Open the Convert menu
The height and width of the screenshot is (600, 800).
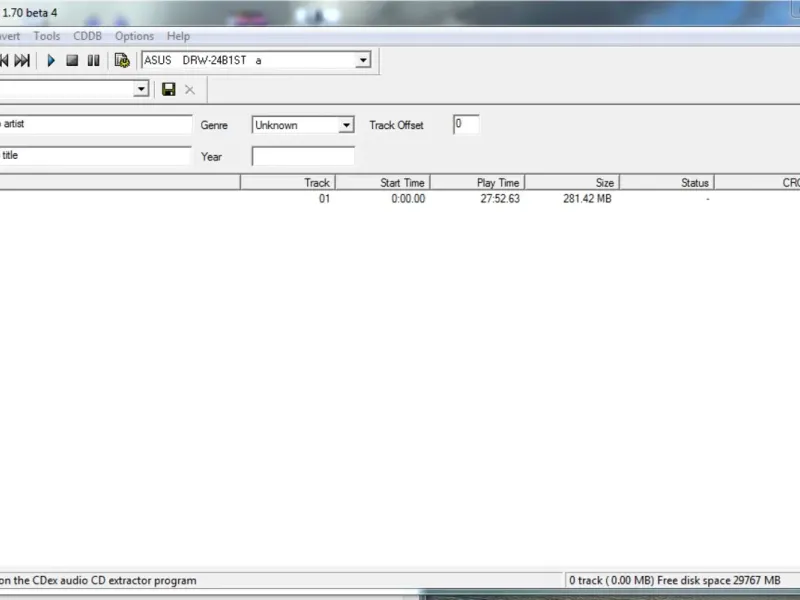click(10, 36)
